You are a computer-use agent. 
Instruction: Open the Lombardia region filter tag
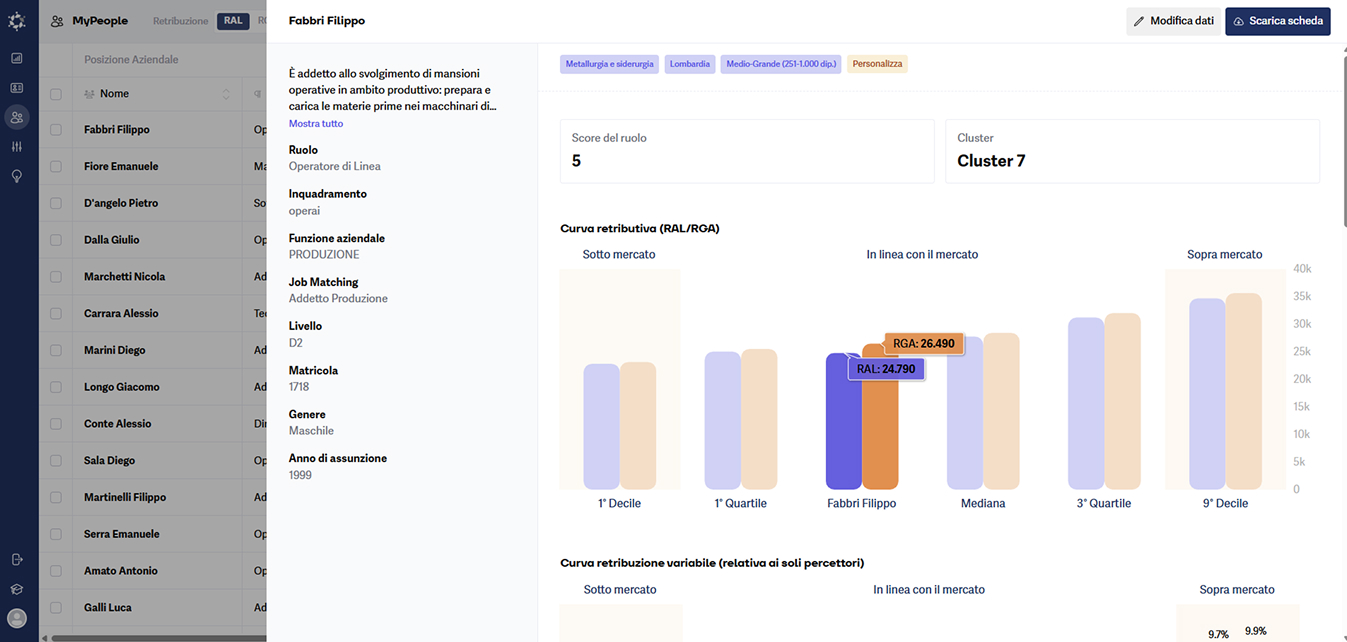[689, 64]
